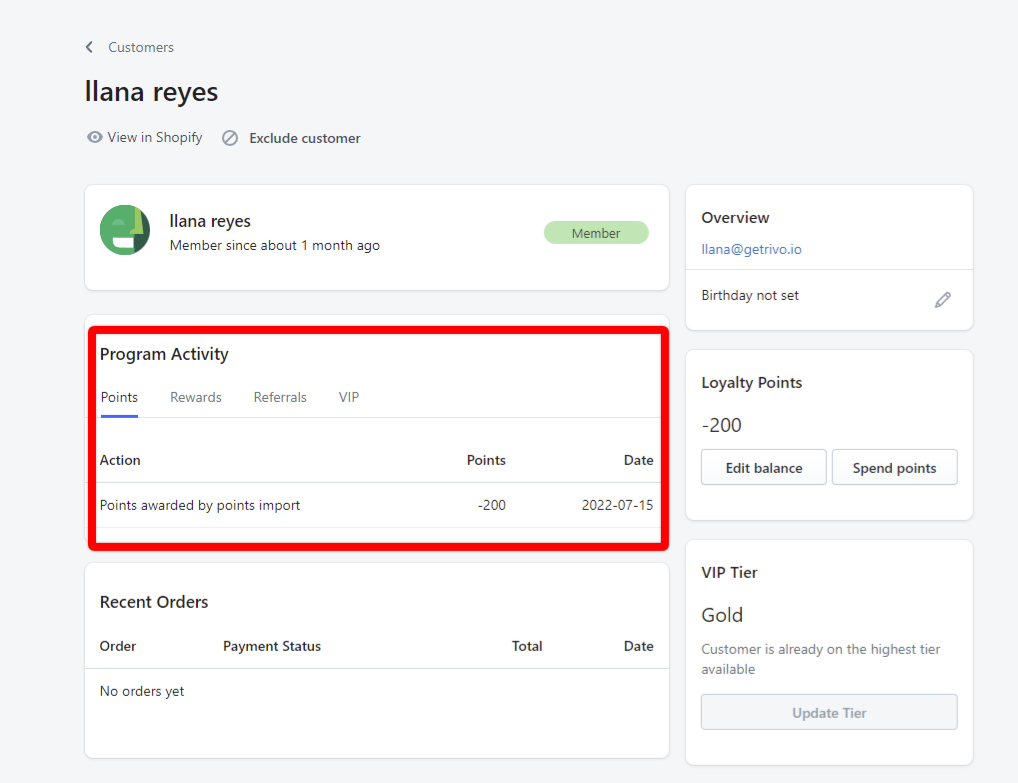
Task: Switch to the Referrals tab
Action: 280,397
